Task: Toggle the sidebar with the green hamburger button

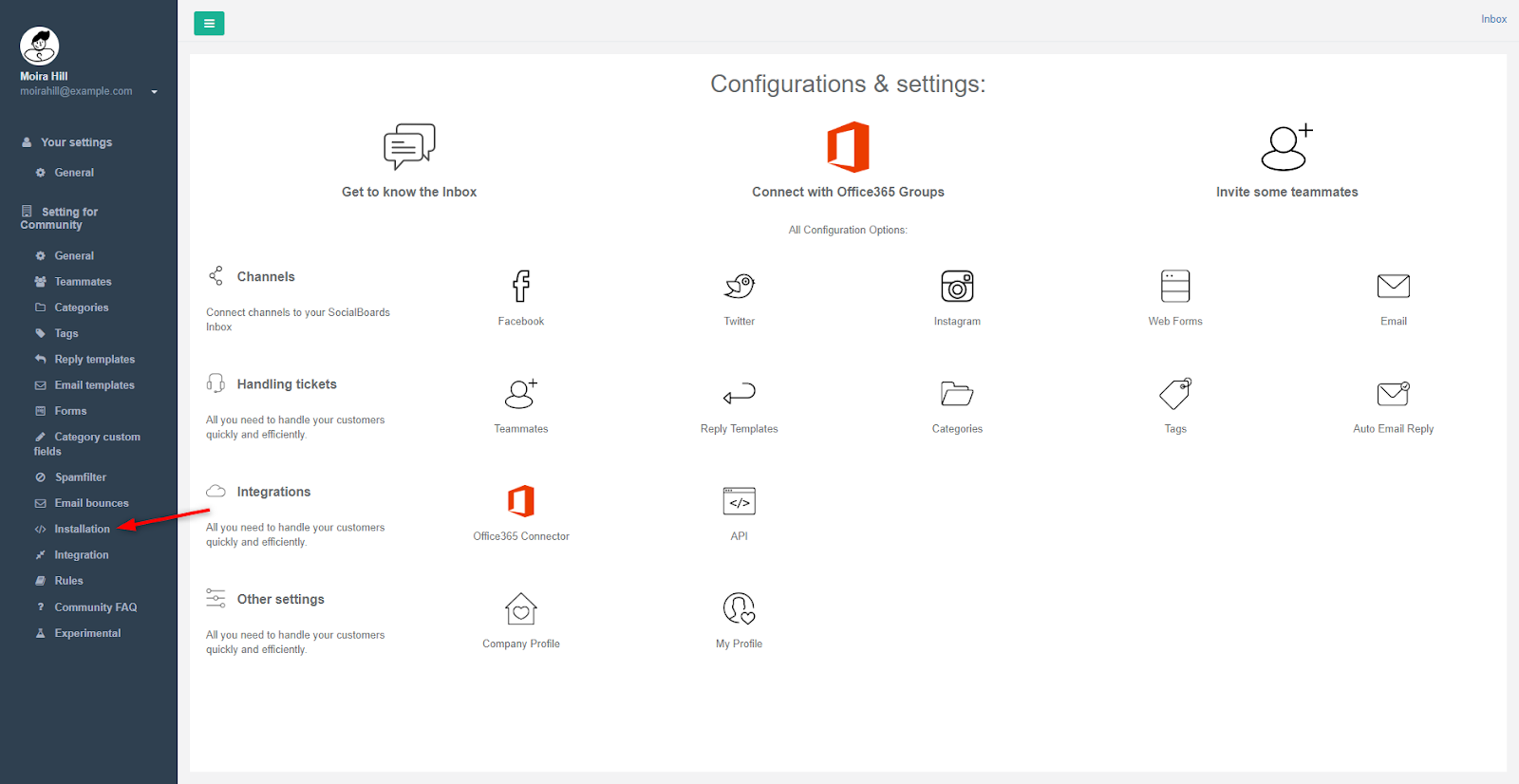Action: [x=209, y=23]
